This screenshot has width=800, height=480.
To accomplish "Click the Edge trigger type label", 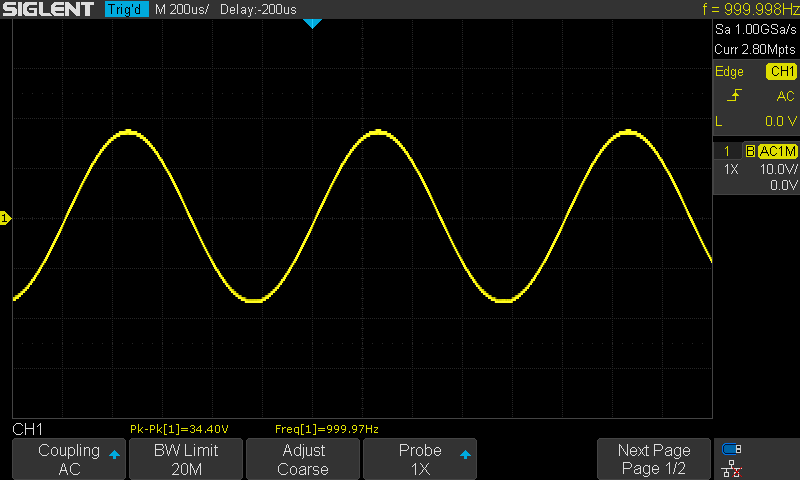I will (x=729, y=71).
